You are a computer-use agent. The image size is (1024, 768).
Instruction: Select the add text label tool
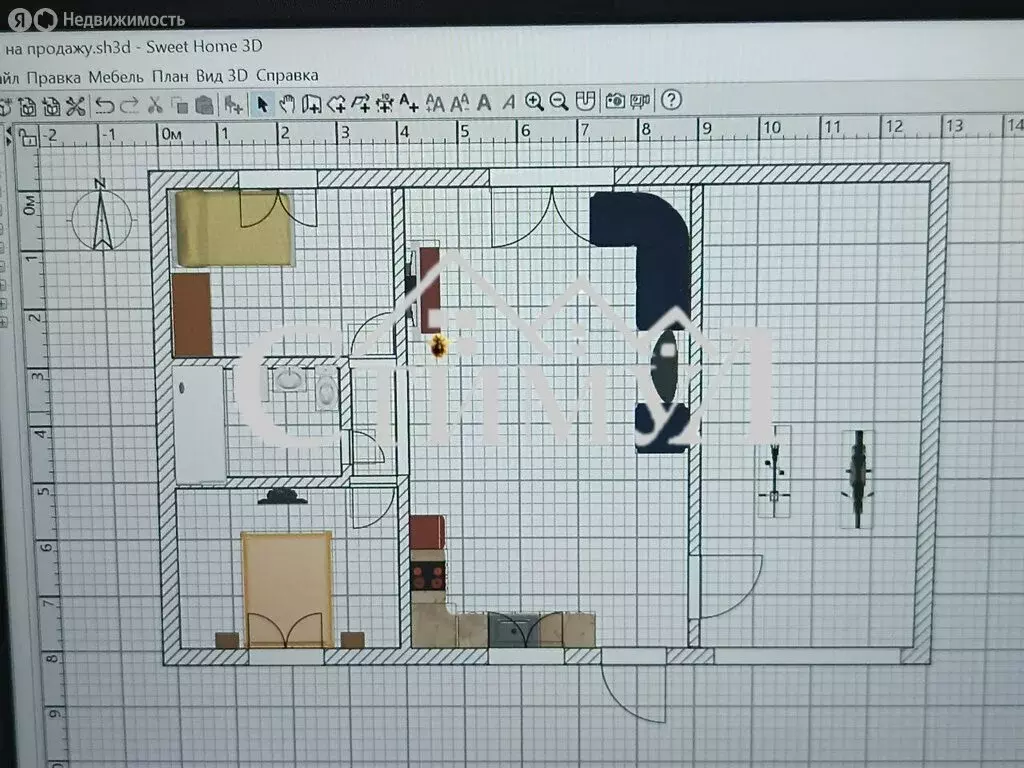click(x=409, y=102)
